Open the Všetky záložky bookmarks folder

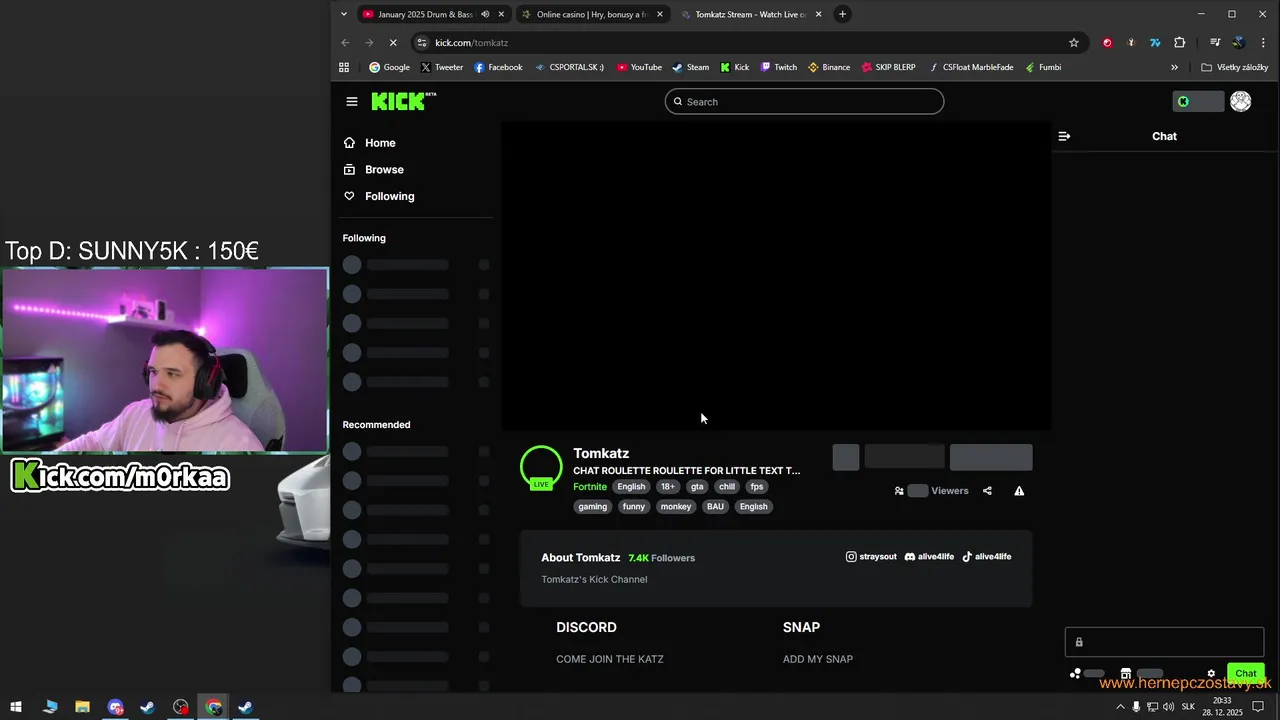pos(1235,67)
